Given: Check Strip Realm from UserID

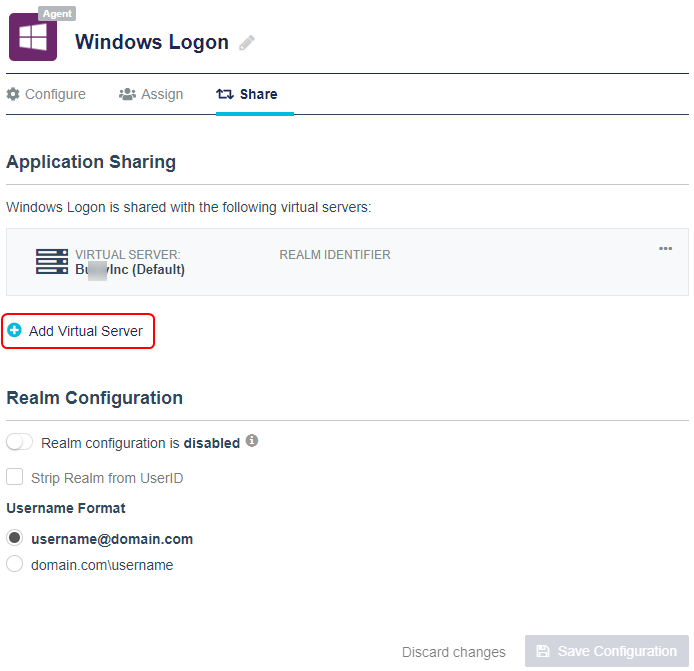Looking at the screenshot, I should 15,477.
